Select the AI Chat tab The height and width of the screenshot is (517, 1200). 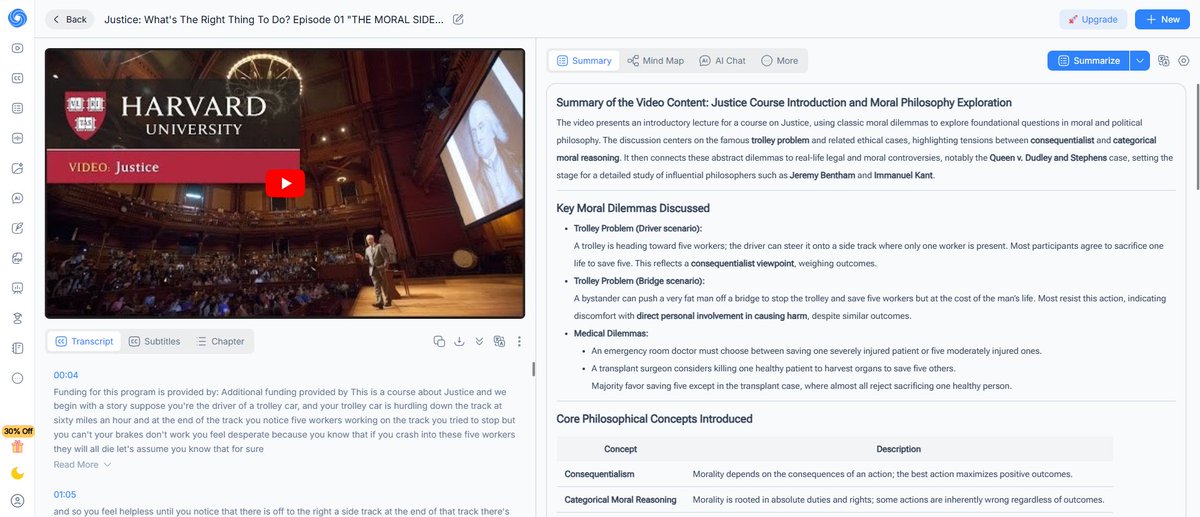click(722, 61)
